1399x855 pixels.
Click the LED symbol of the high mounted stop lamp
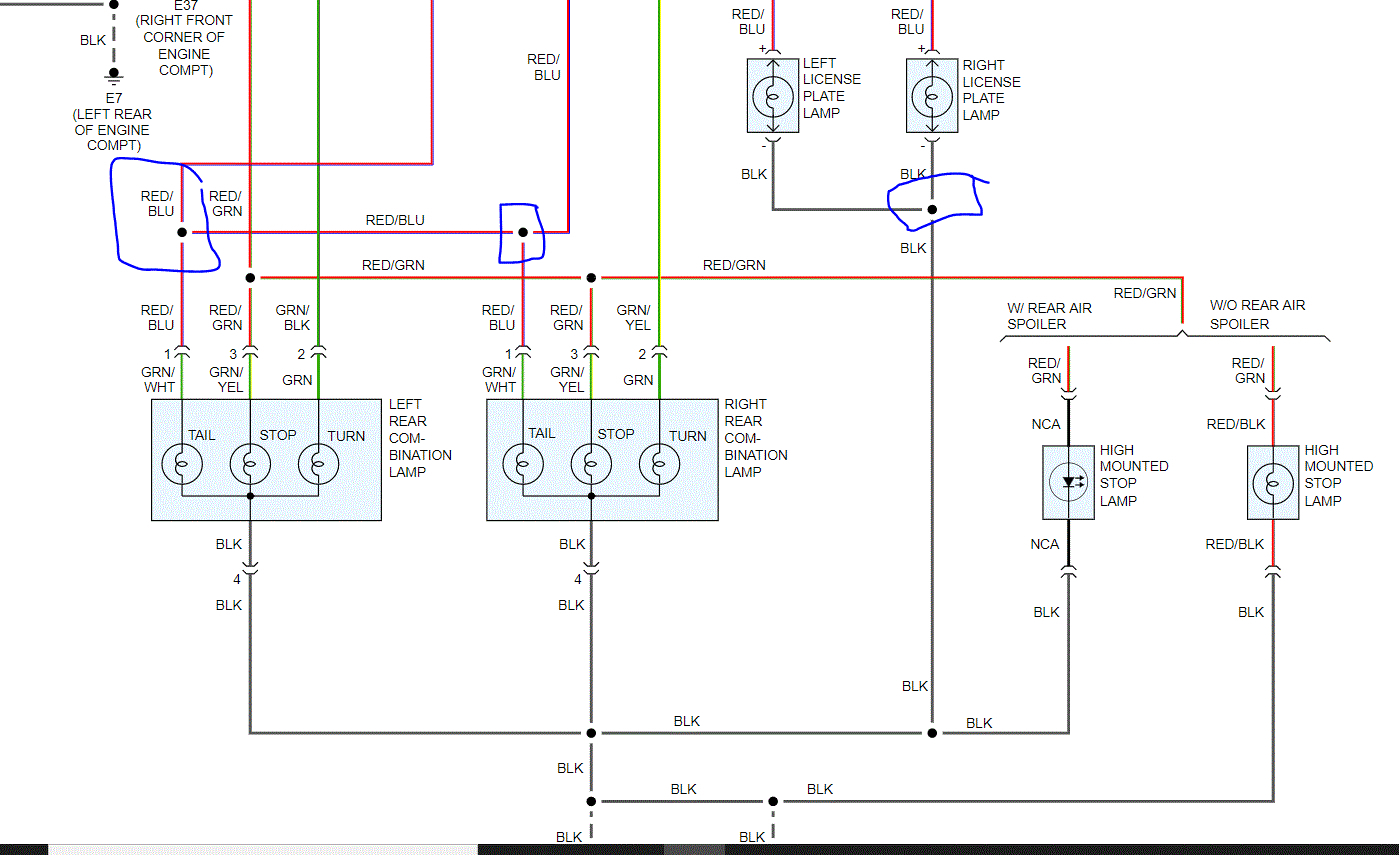click(x=1068, y=482)
